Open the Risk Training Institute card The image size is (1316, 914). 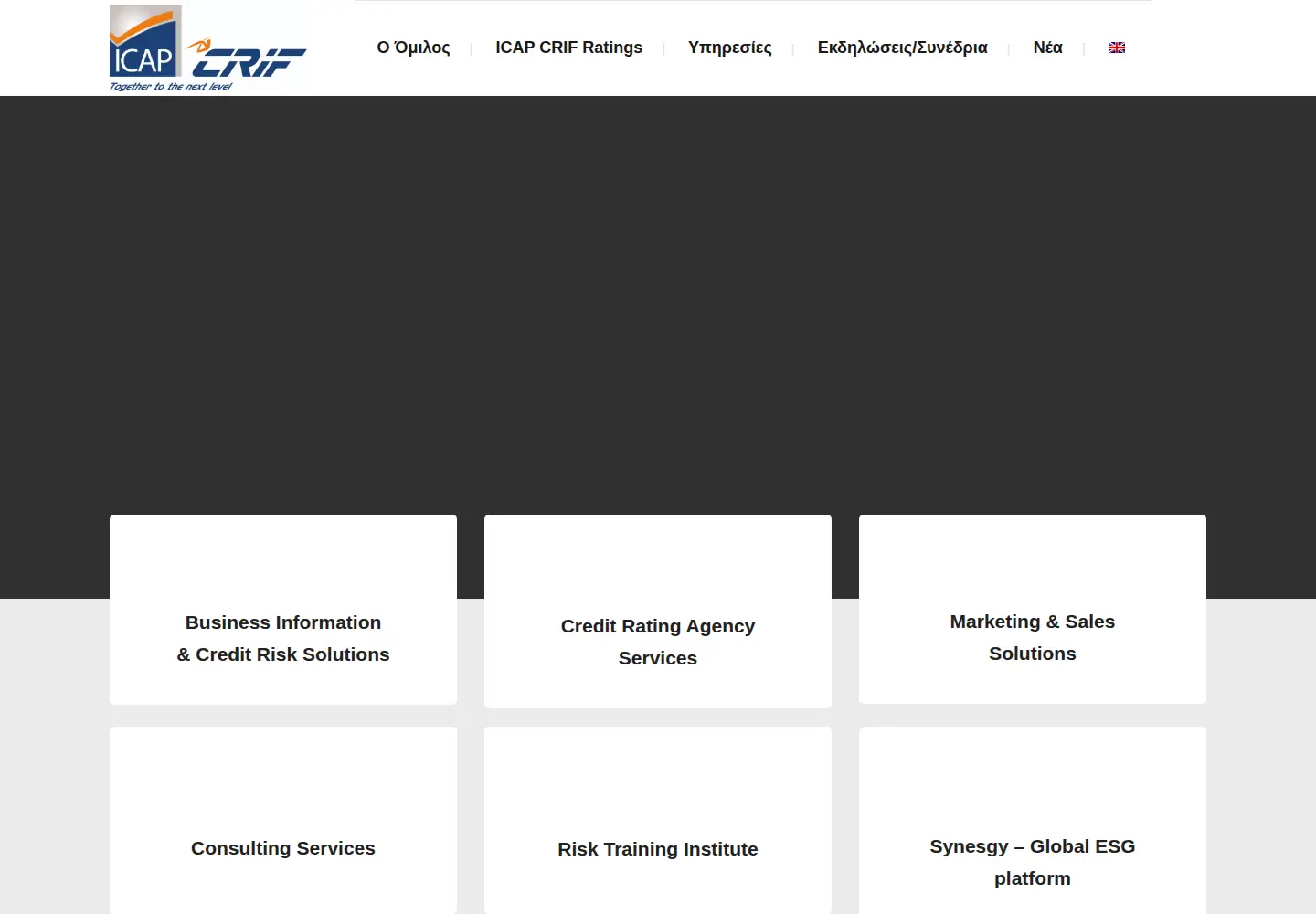pos(658,820)
